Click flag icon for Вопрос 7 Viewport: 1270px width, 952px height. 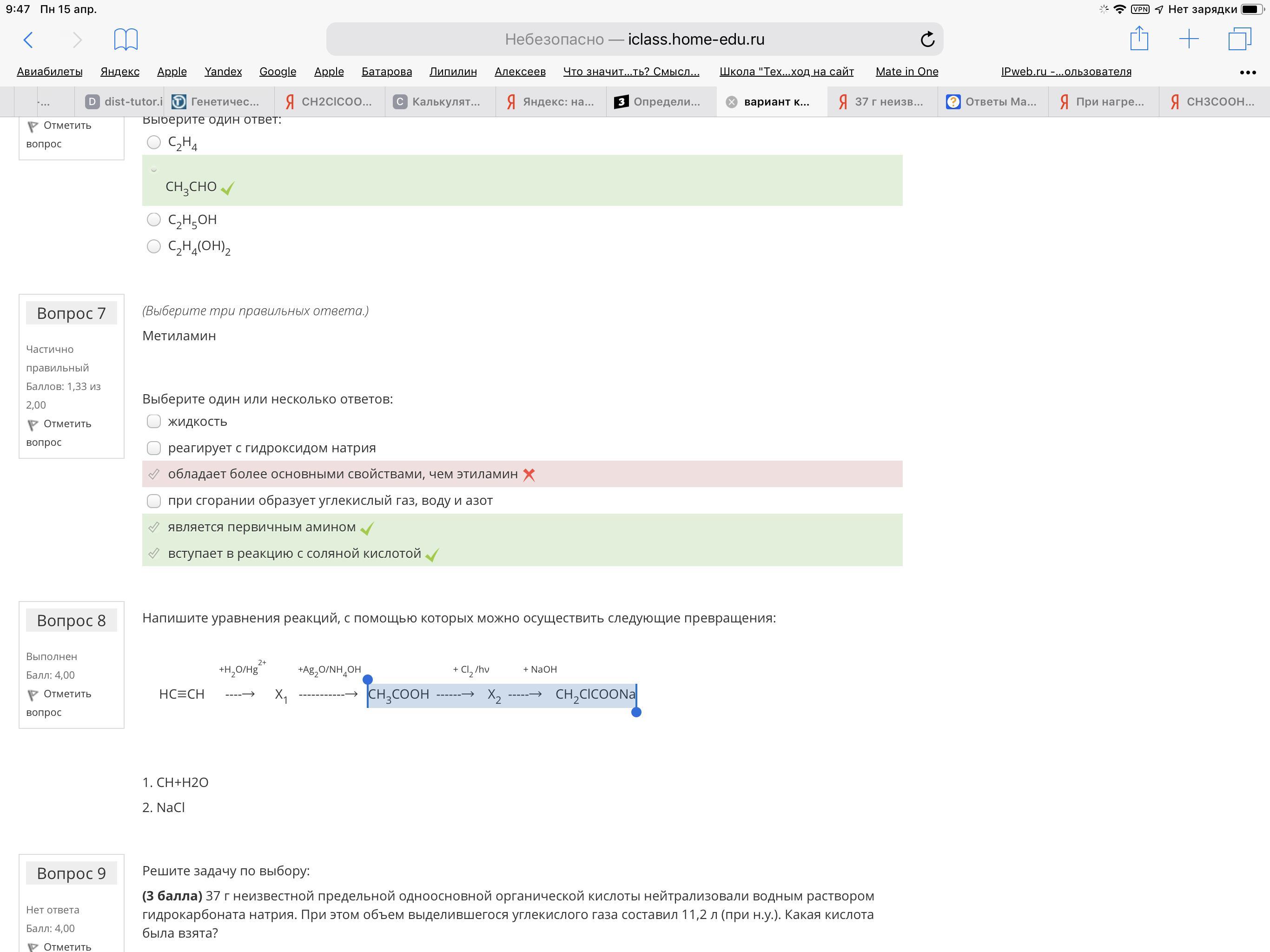pyautogui.click(x=33, y=425)
